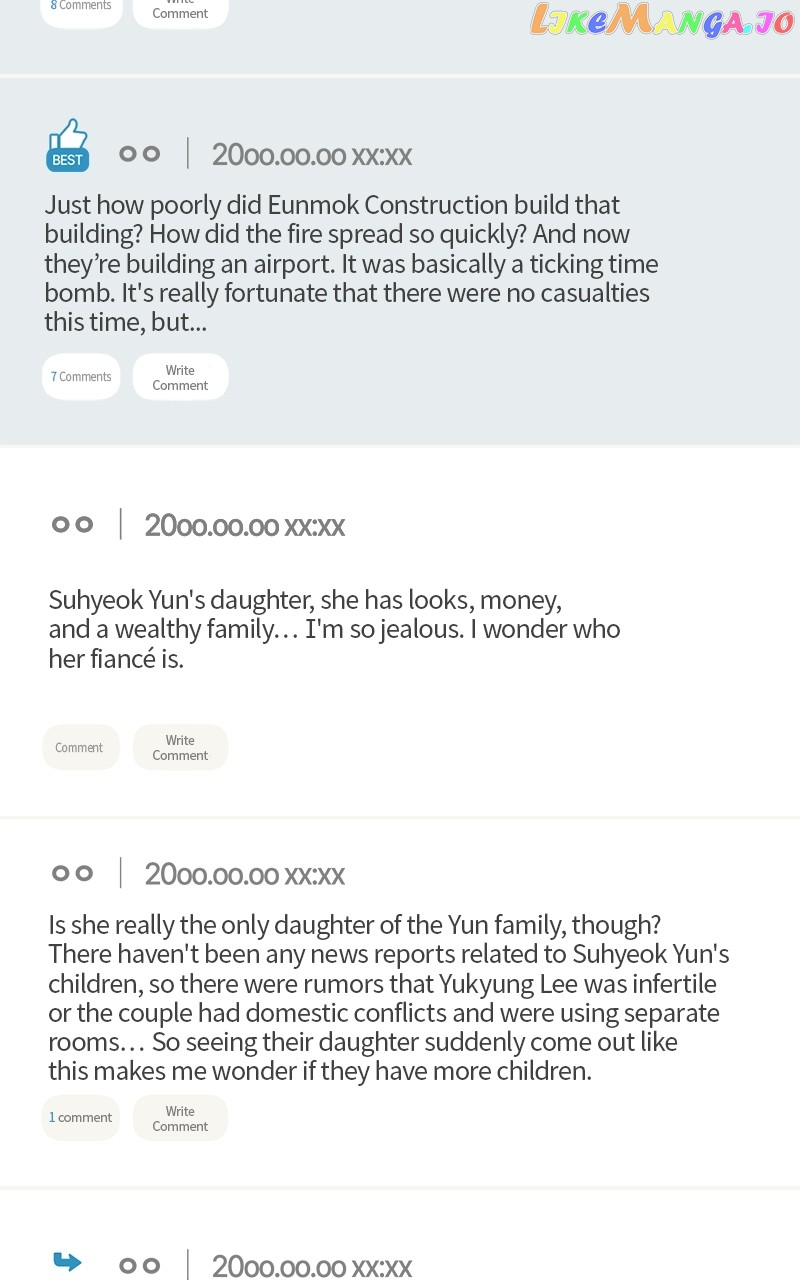The height and width of the screenshot is (1280, 800).
Task: Expand the 1 comment thread
Action: click(x=80, y=1118)
